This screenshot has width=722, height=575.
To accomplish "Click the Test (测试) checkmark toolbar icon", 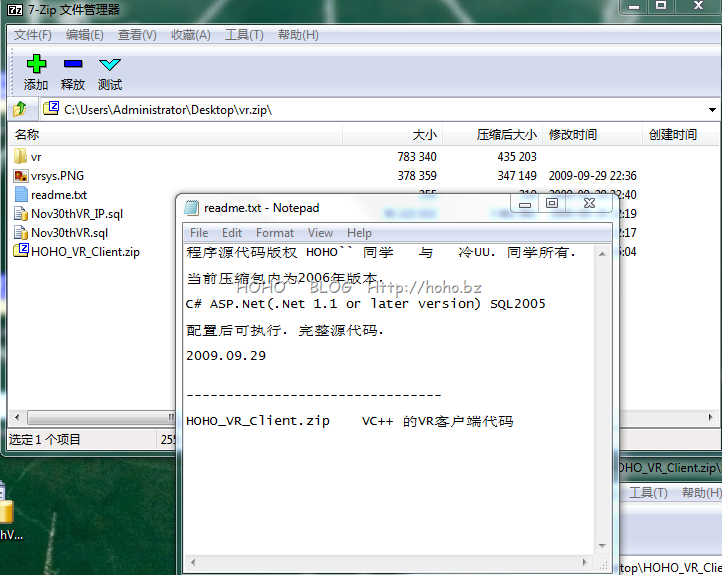I will coord(110,64).
